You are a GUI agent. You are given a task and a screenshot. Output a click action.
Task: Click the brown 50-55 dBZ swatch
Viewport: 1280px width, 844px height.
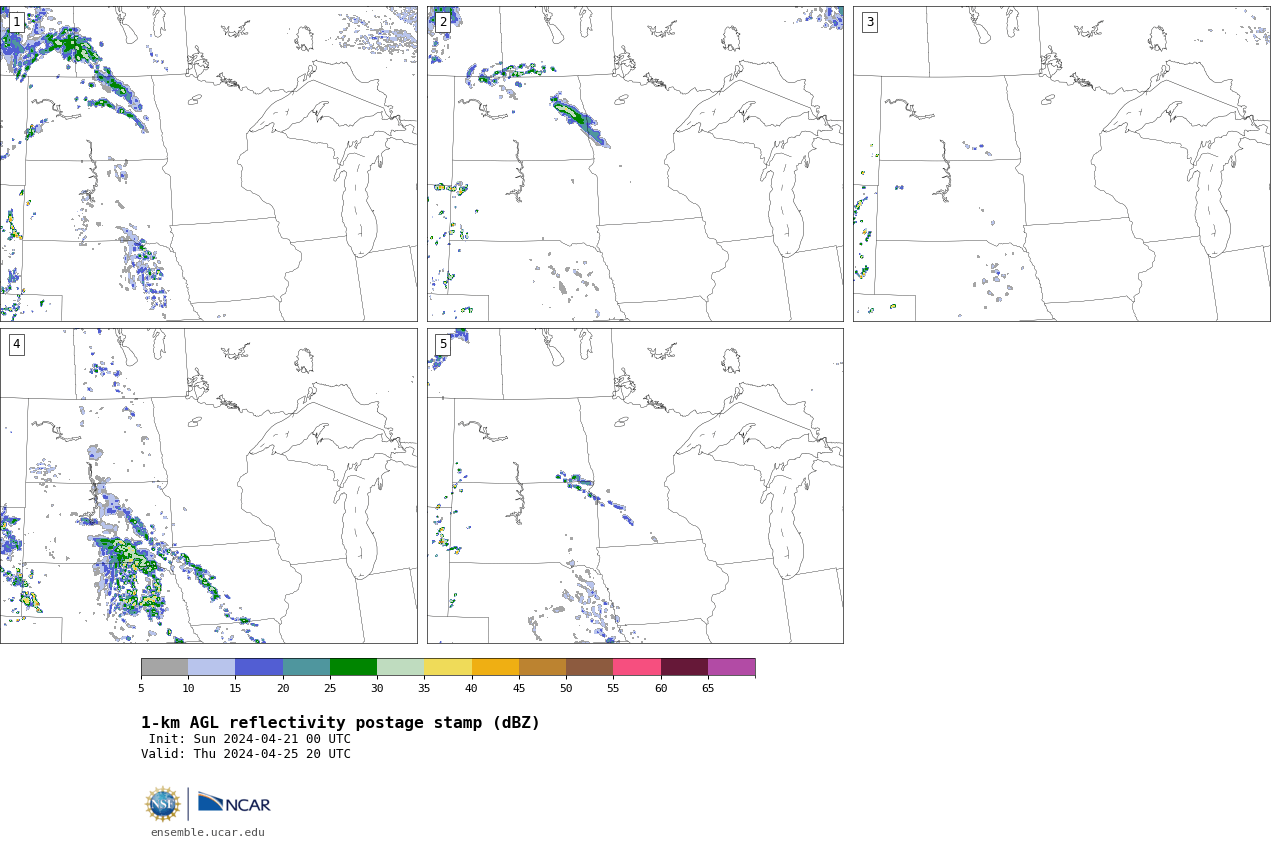pos(590,667)
